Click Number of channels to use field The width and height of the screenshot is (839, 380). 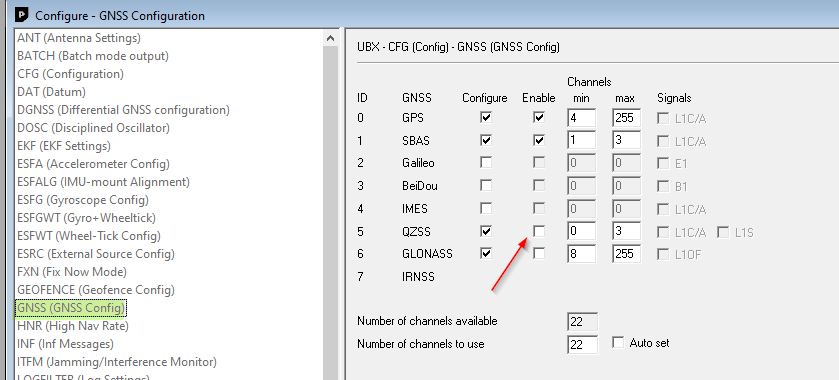click(583, 345)
